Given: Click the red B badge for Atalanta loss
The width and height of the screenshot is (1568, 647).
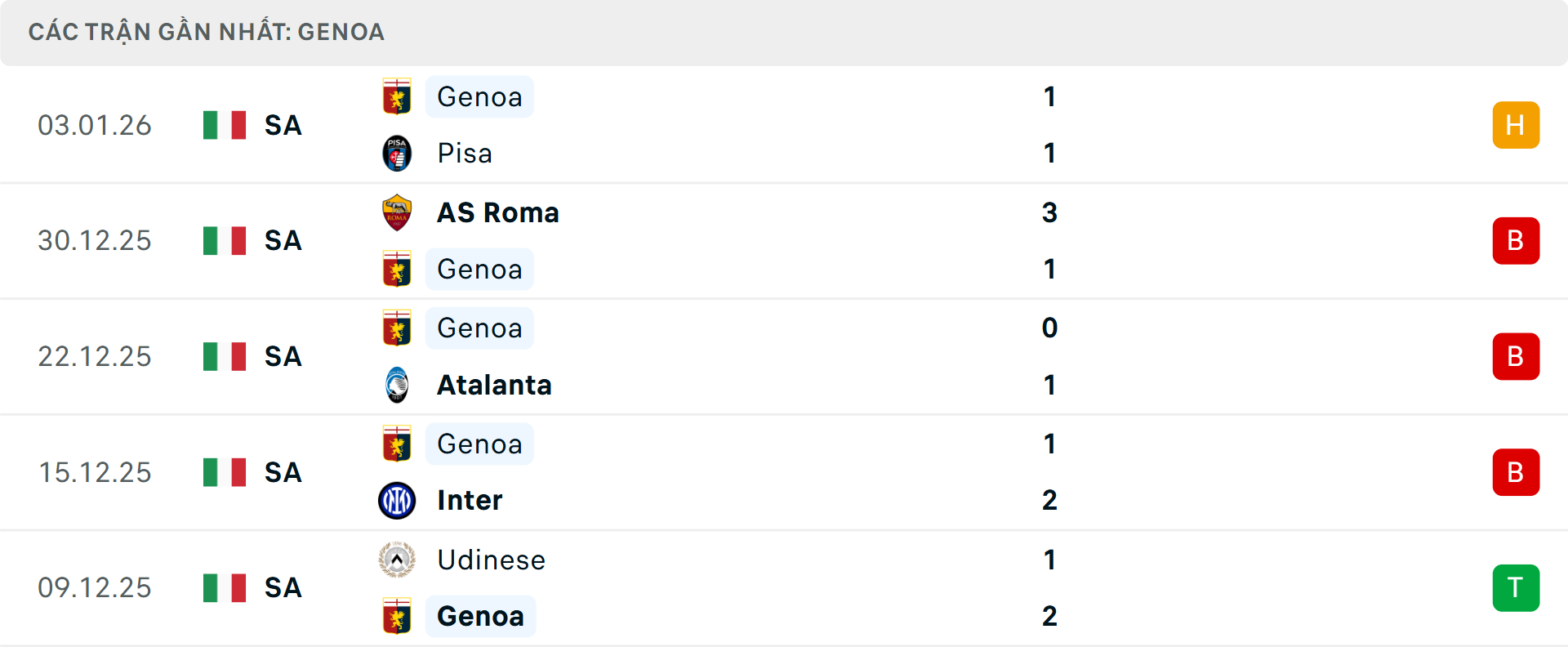Looking at the screenshot, I should [x=1517, y=356].
